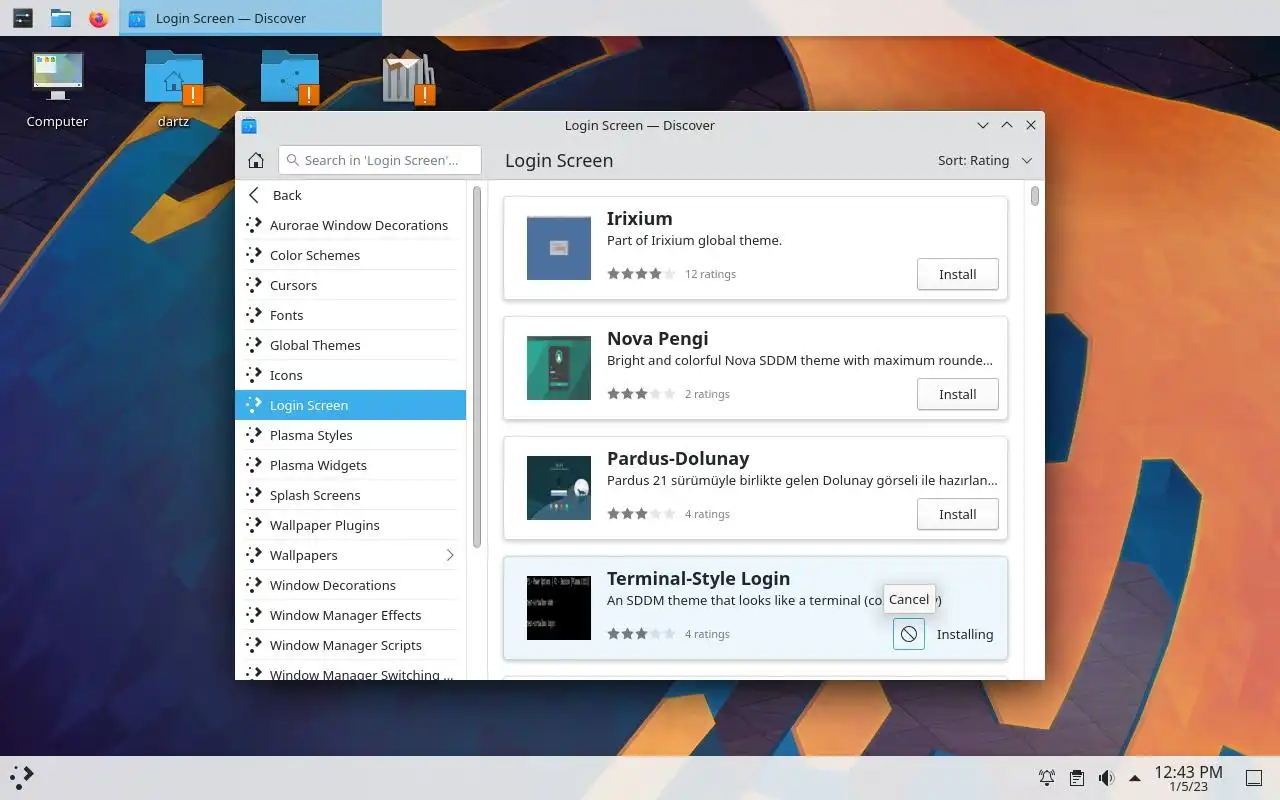Click the Global Themes category icon
Viewport: 1280px width, 800px height.
[254, 345]
